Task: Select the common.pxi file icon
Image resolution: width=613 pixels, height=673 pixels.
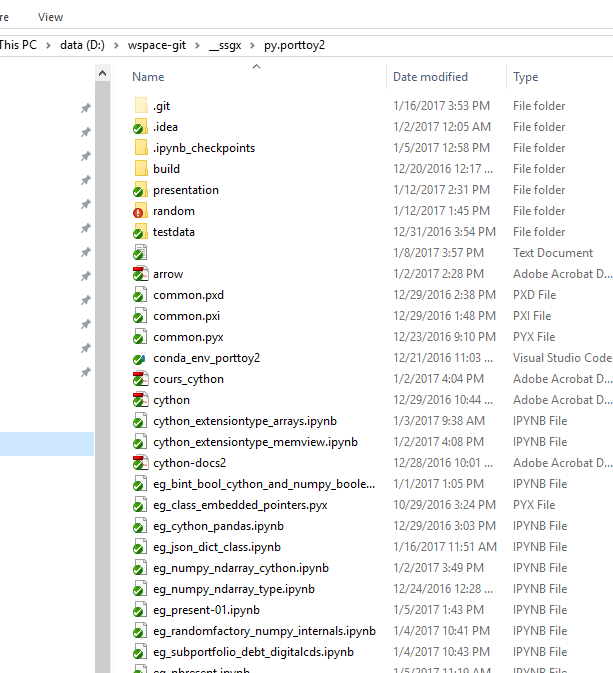Action: click(140, 316)
